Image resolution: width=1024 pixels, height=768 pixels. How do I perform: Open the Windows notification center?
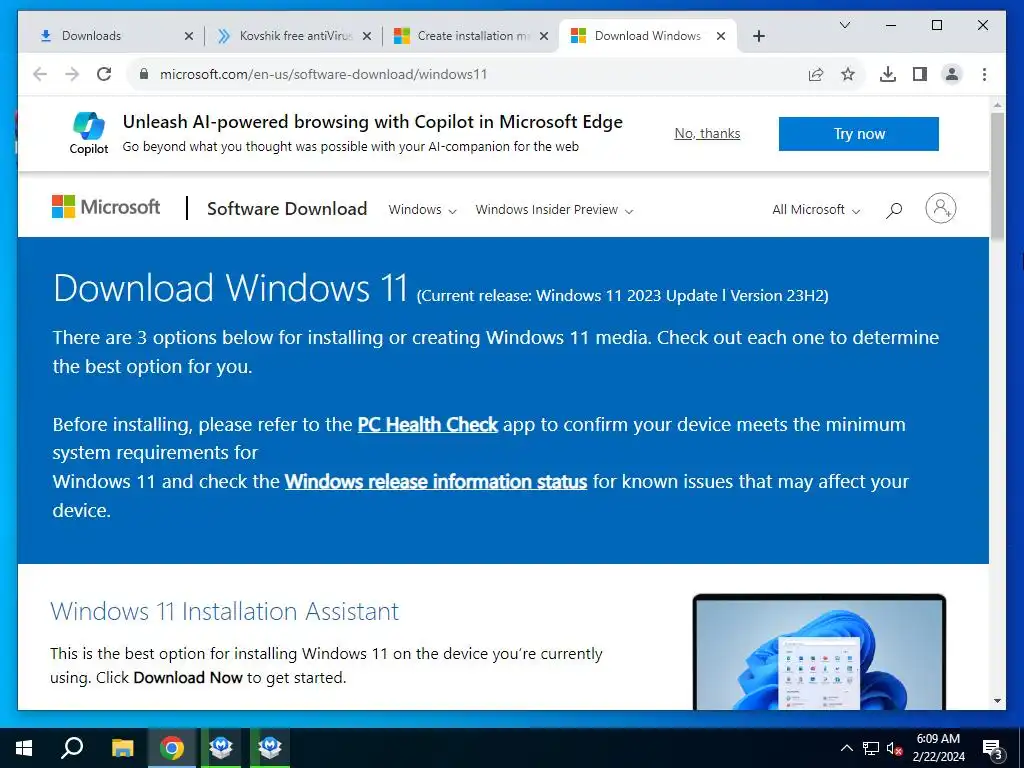tap(993, 748)
